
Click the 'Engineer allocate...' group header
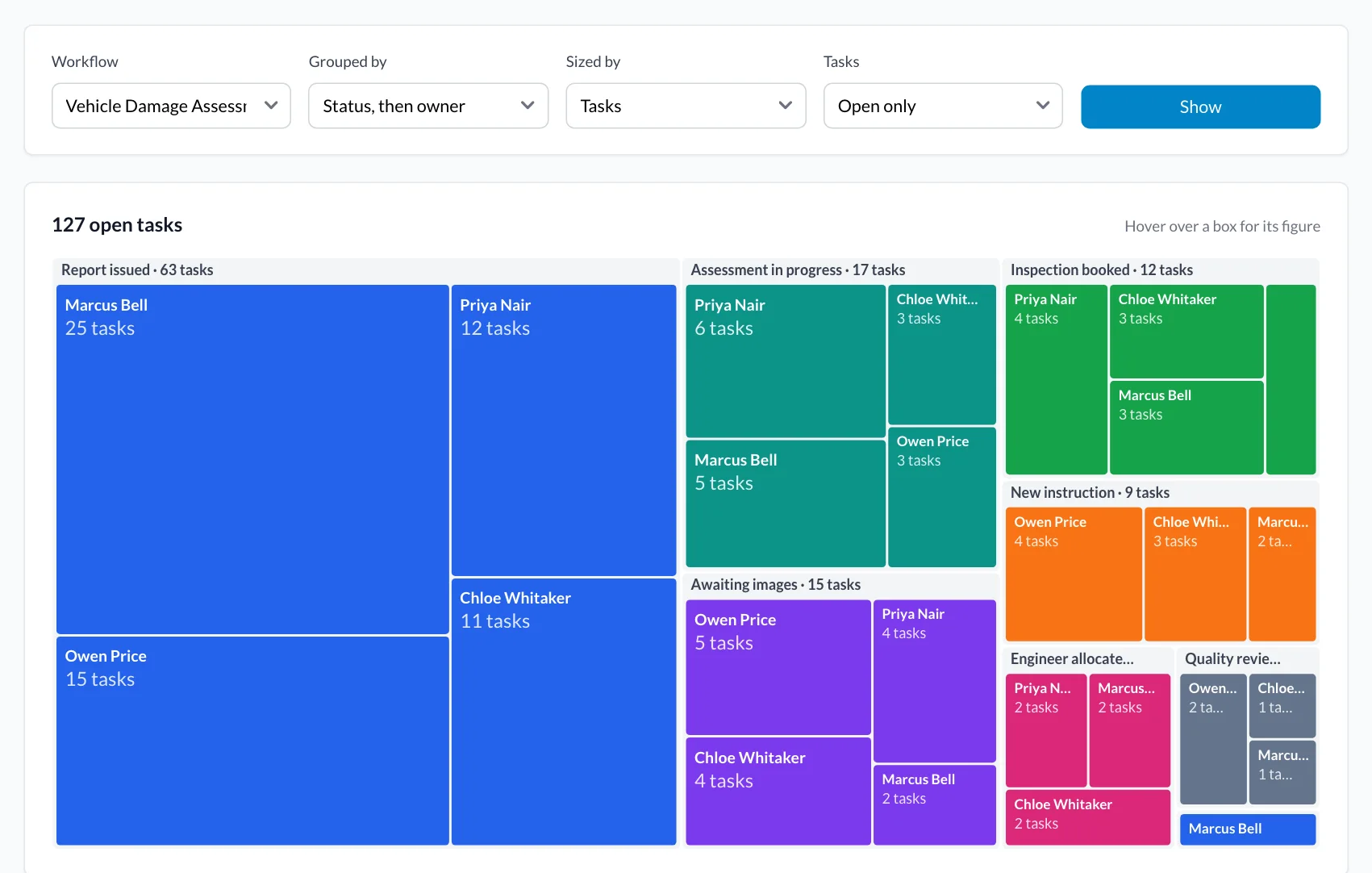(x=1072, y=659)
